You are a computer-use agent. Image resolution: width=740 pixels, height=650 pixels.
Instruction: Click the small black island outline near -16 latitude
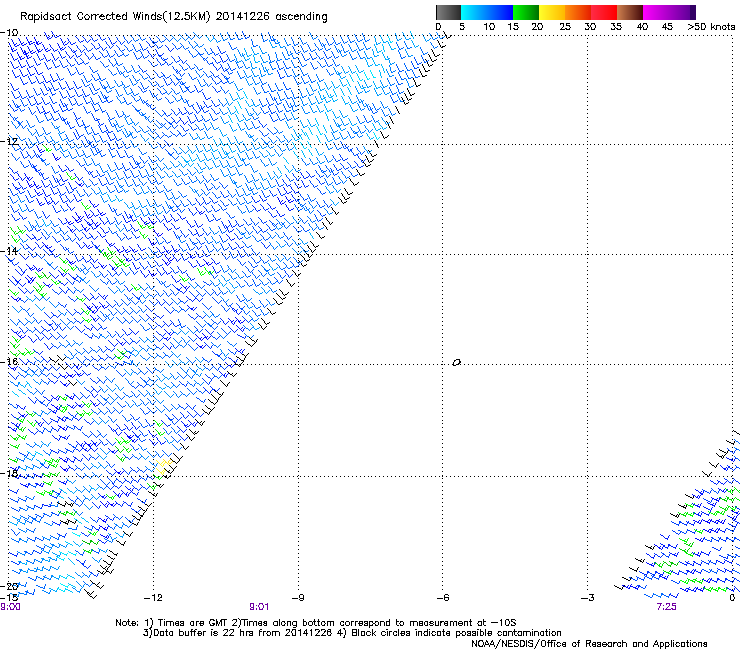[x=456, y=363]
